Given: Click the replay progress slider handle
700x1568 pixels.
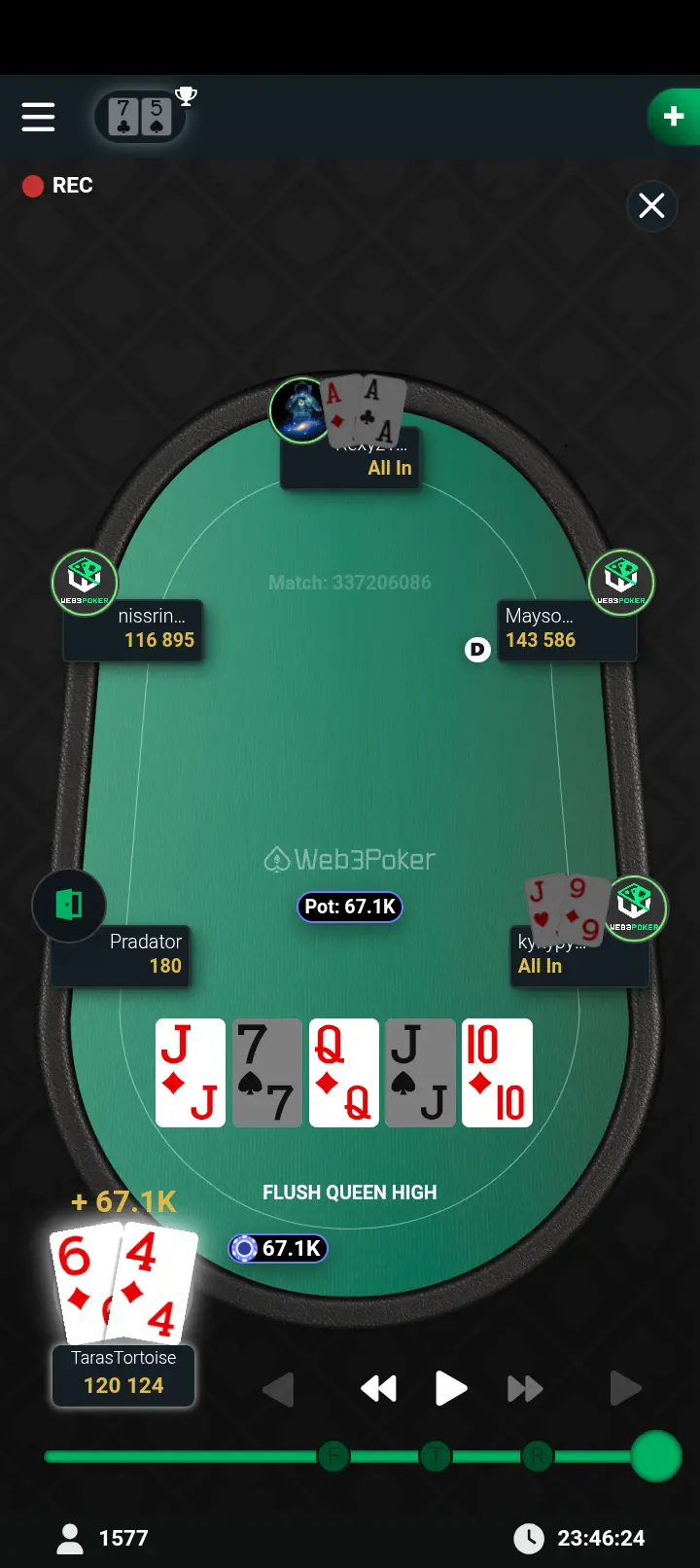Looking at the screenshot, I should tap(656, 1456).
